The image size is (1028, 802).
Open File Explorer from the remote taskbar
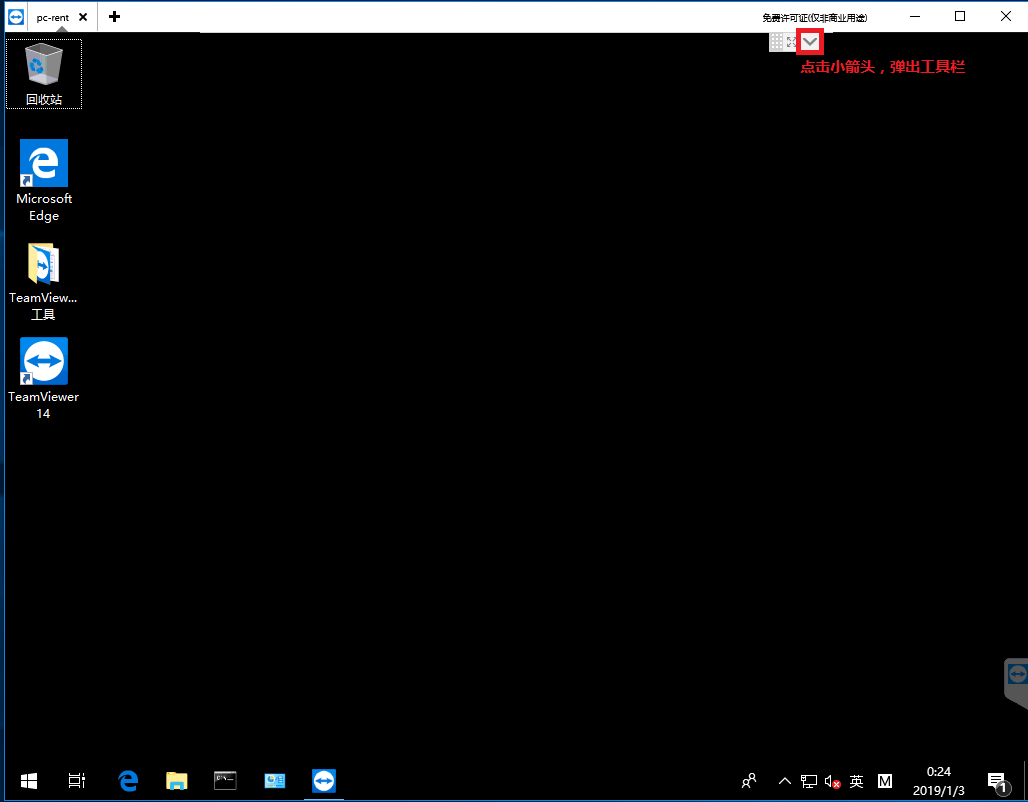176,780
